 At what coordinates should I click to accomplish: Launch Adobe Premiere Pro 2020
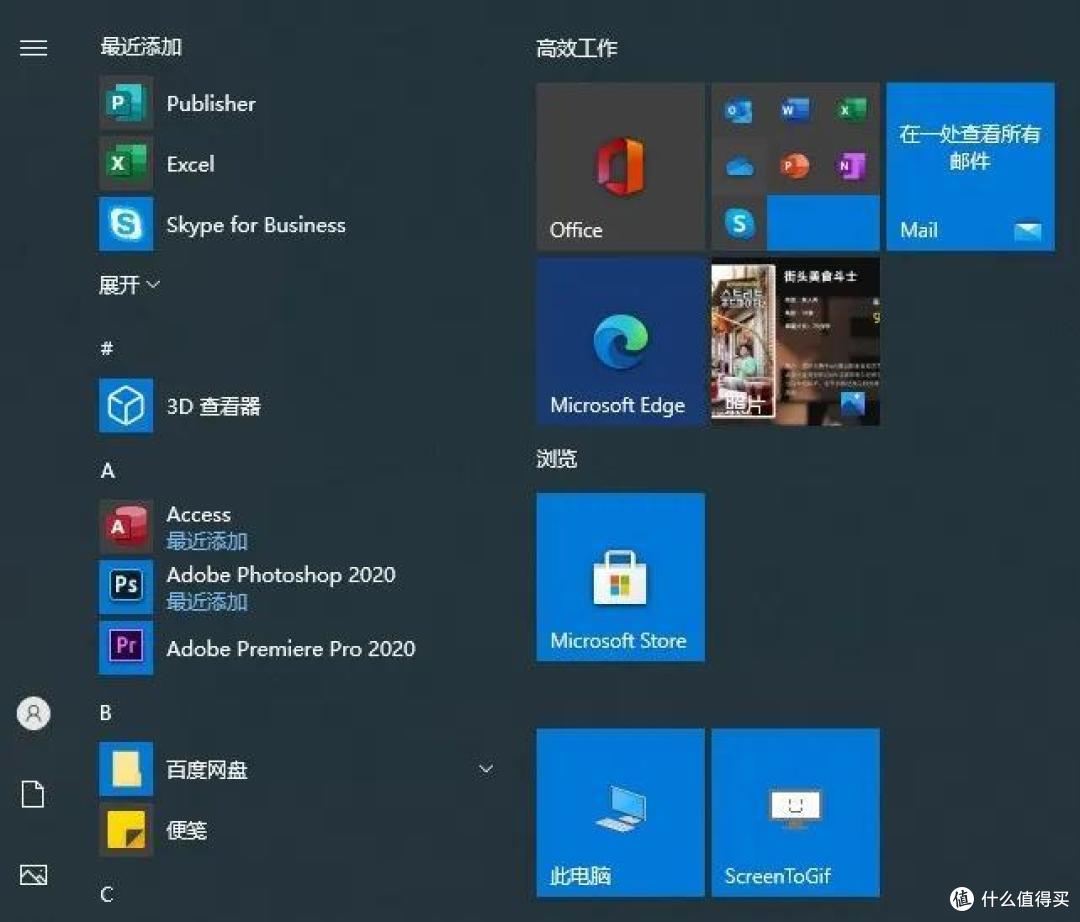point(296,648)
